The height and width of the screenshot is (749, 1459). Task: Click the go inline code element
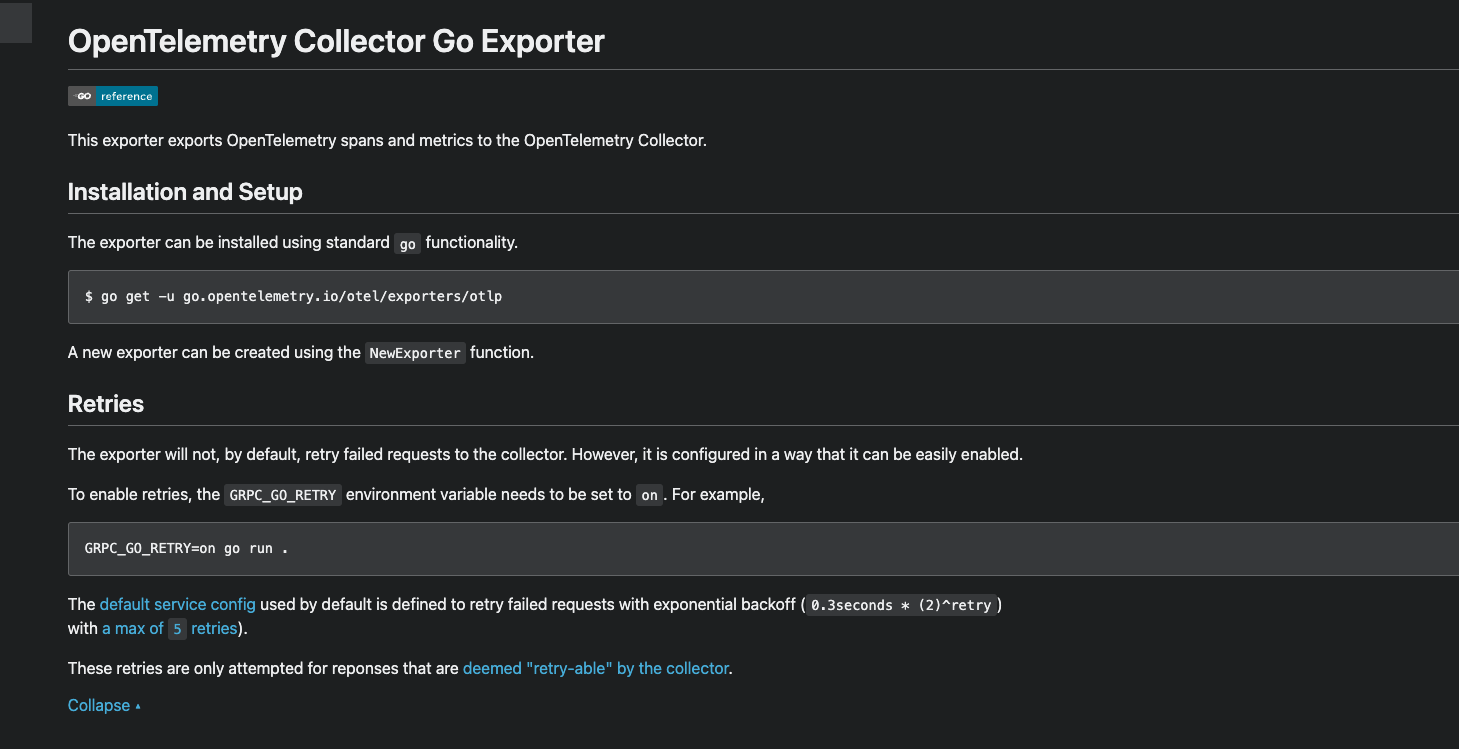click(406, 243)
